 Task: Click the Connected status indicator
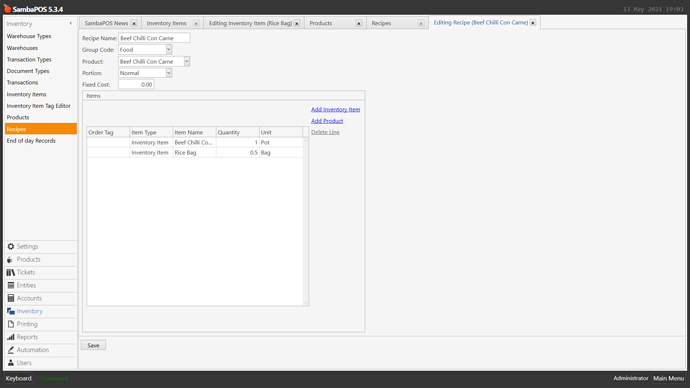pyautogui.click(x=54, y=378)
